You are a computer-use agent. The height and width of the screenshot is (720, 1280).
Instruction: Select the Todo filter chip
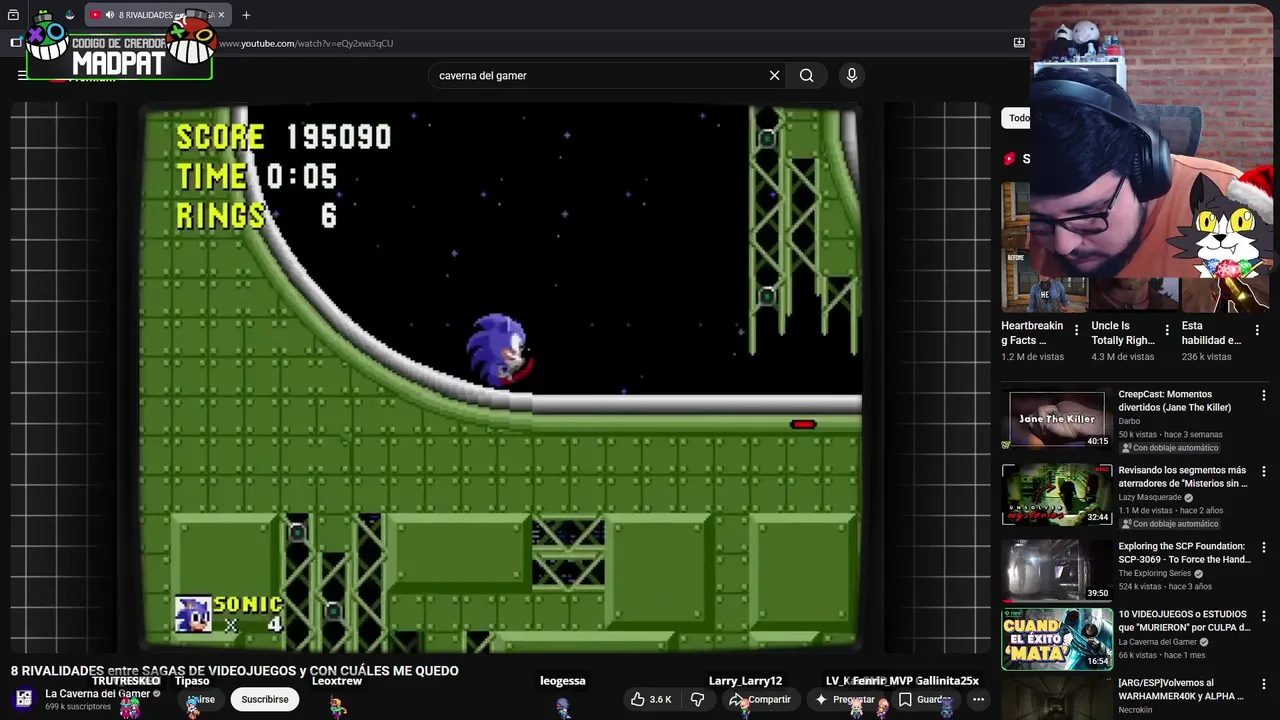click(x=1018, y=118)
